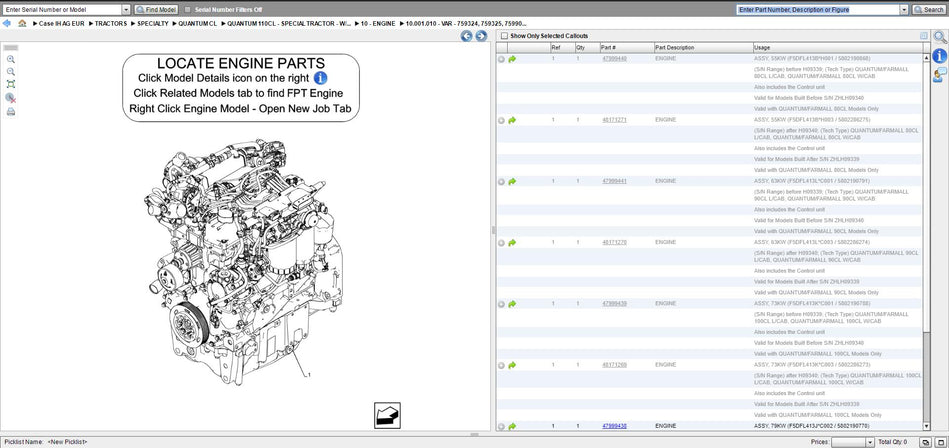Image resolution: width=949 pixels, height=448 pixels.
Task: Click the zoom in magnifier icon
Action: (10, 59)
